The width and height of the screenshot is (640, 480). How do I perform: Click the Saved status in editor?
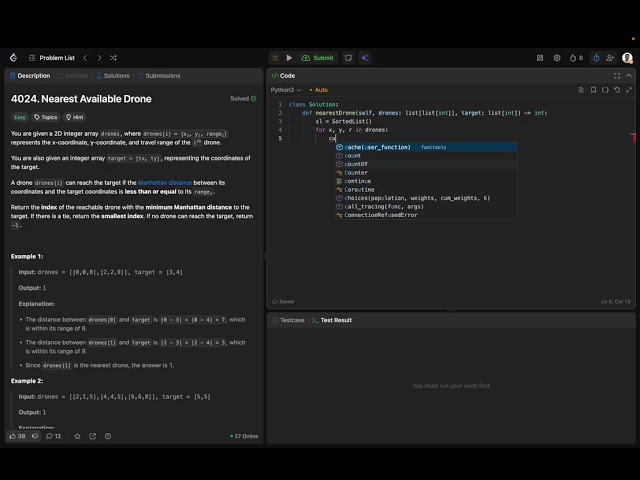click(x=283, y=302)
